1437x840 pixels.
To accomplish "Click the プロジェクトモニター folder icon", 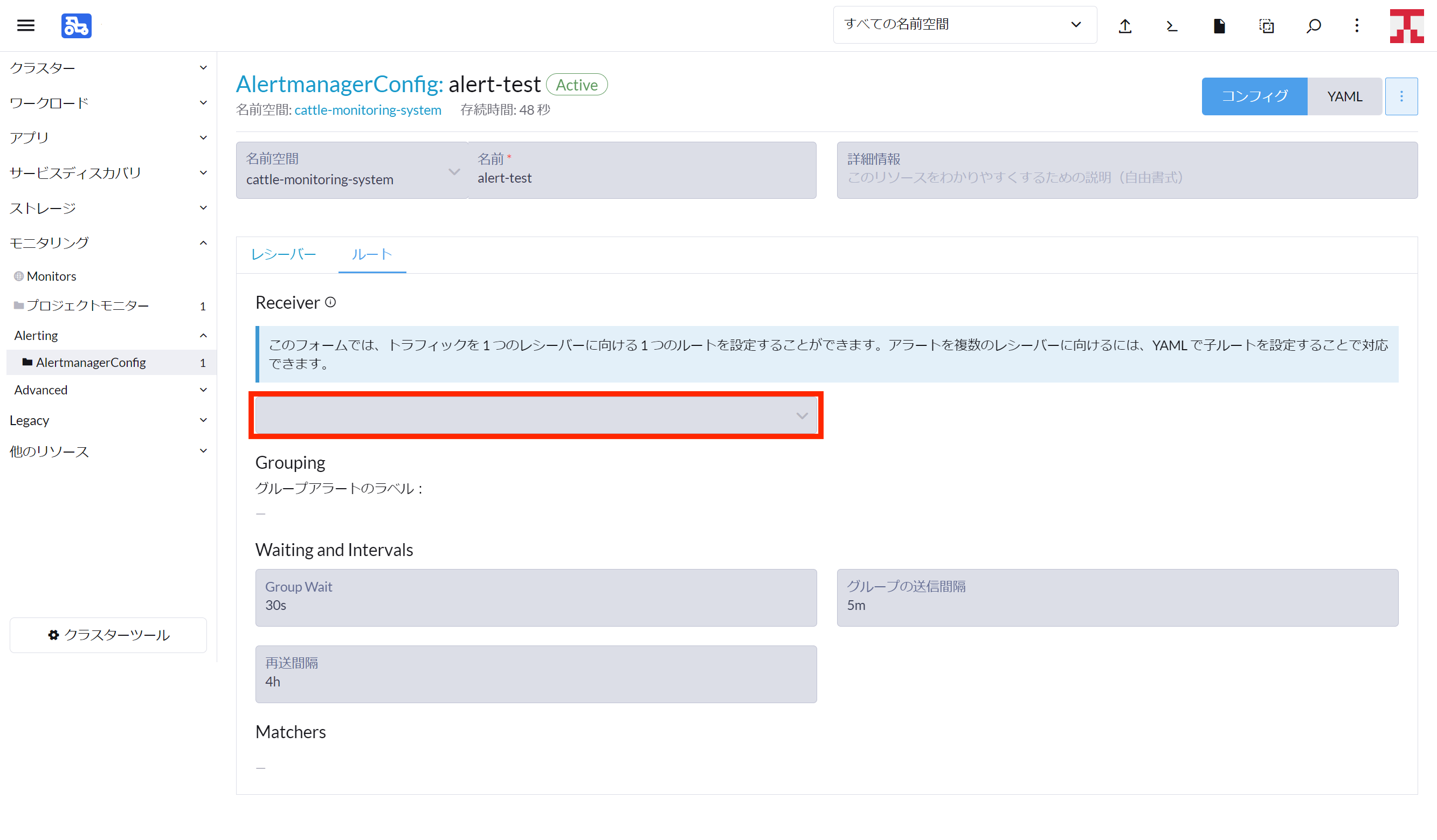I will click(x=19, y=306).
